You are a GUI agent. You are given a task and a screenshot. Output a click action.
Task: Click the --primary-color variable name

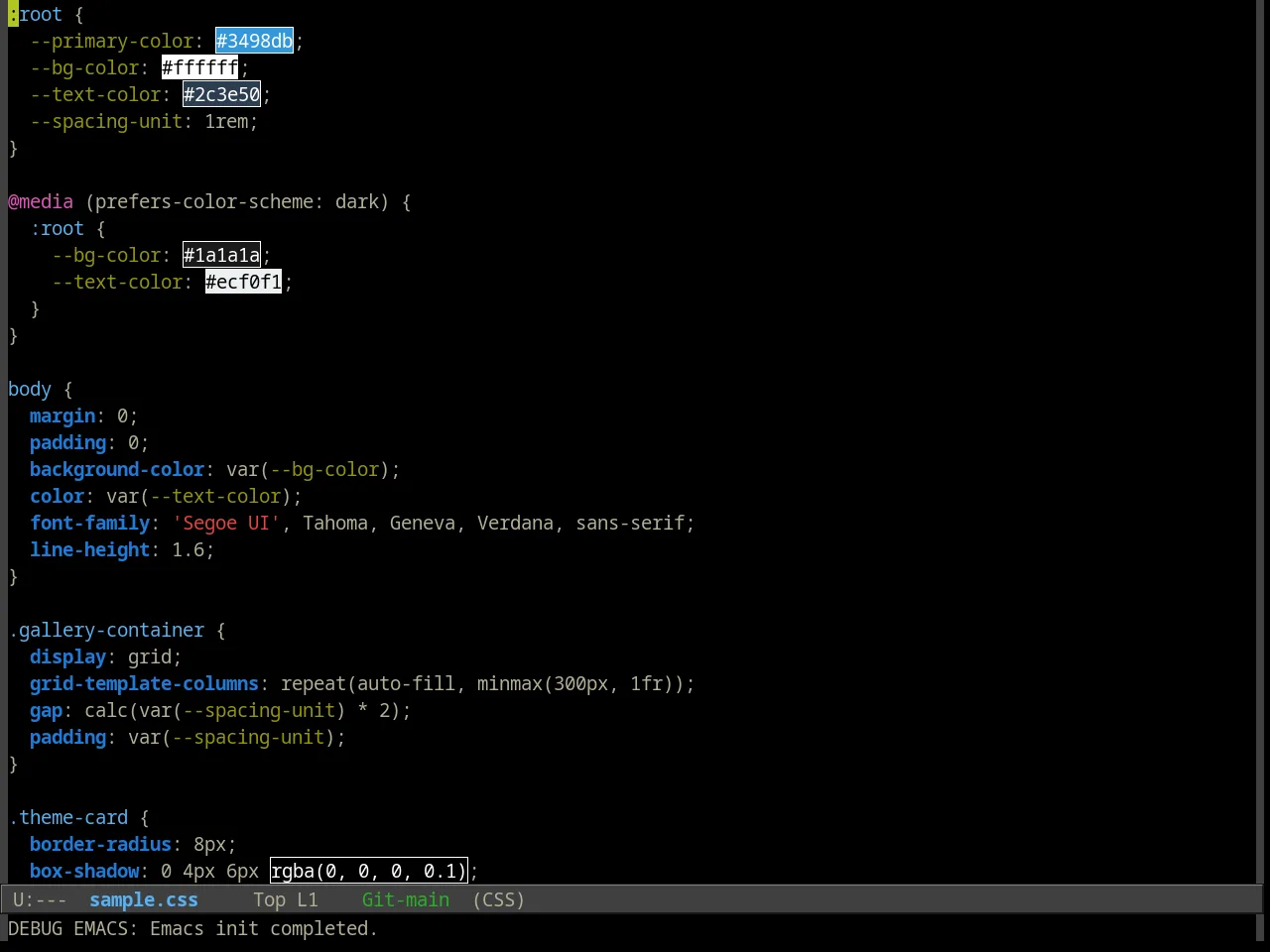pos(111,41)
